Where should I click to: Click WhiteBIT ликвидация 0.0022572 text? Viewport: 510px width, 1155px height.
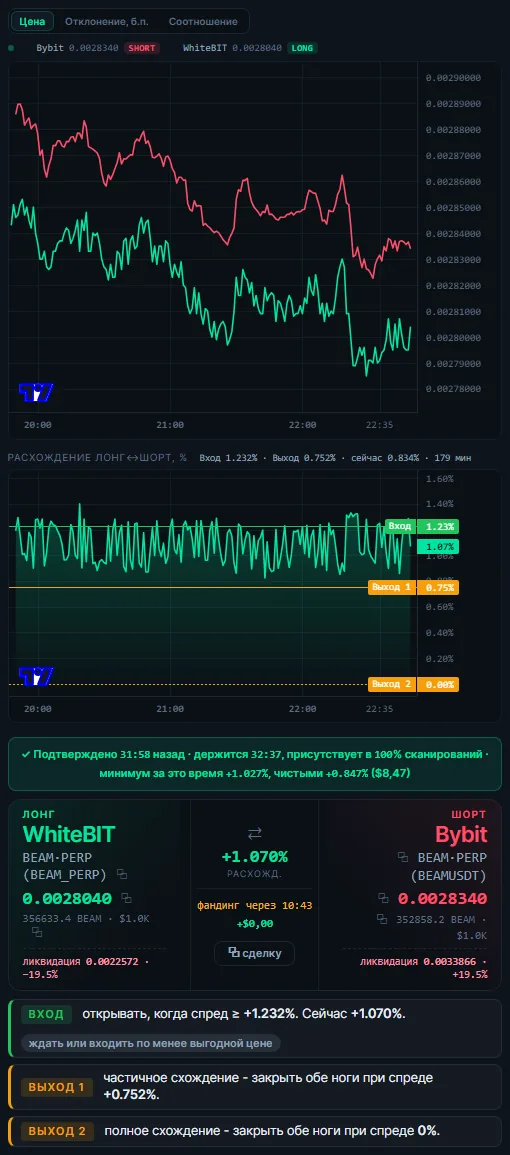coord(85,968)
